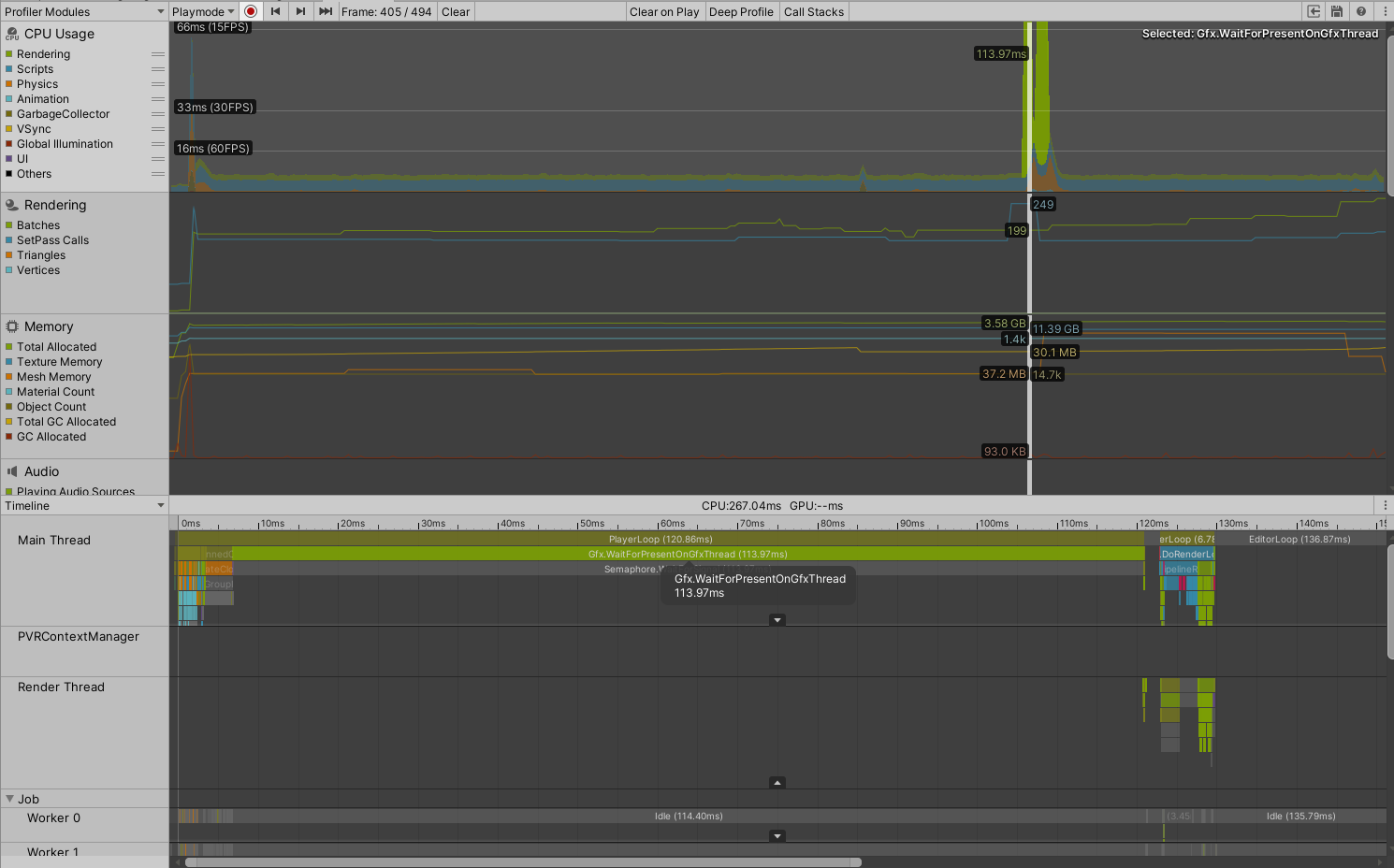This screenshot has height=868, width=1394.
Task: Open the profiler window kebab menu
Action: [x=1385, y=11]
